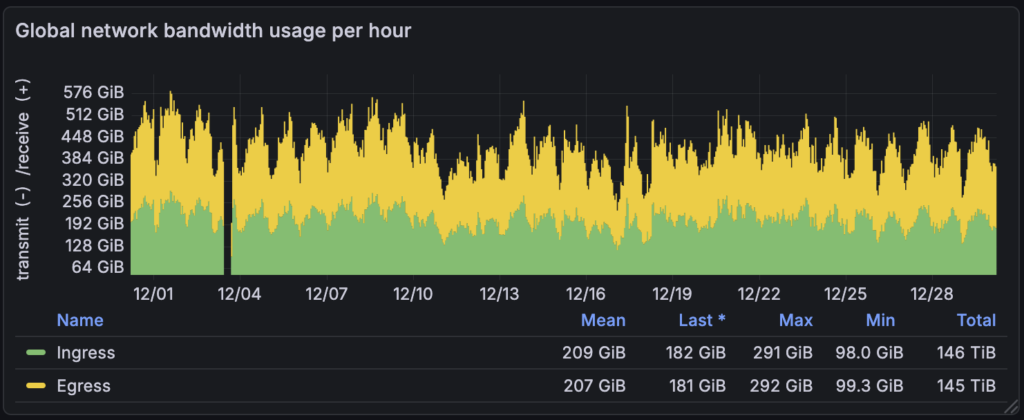Click the 576 GiB y-axis tick label
The width and height of the screenshot is (1024, 420).
[94, 92]
